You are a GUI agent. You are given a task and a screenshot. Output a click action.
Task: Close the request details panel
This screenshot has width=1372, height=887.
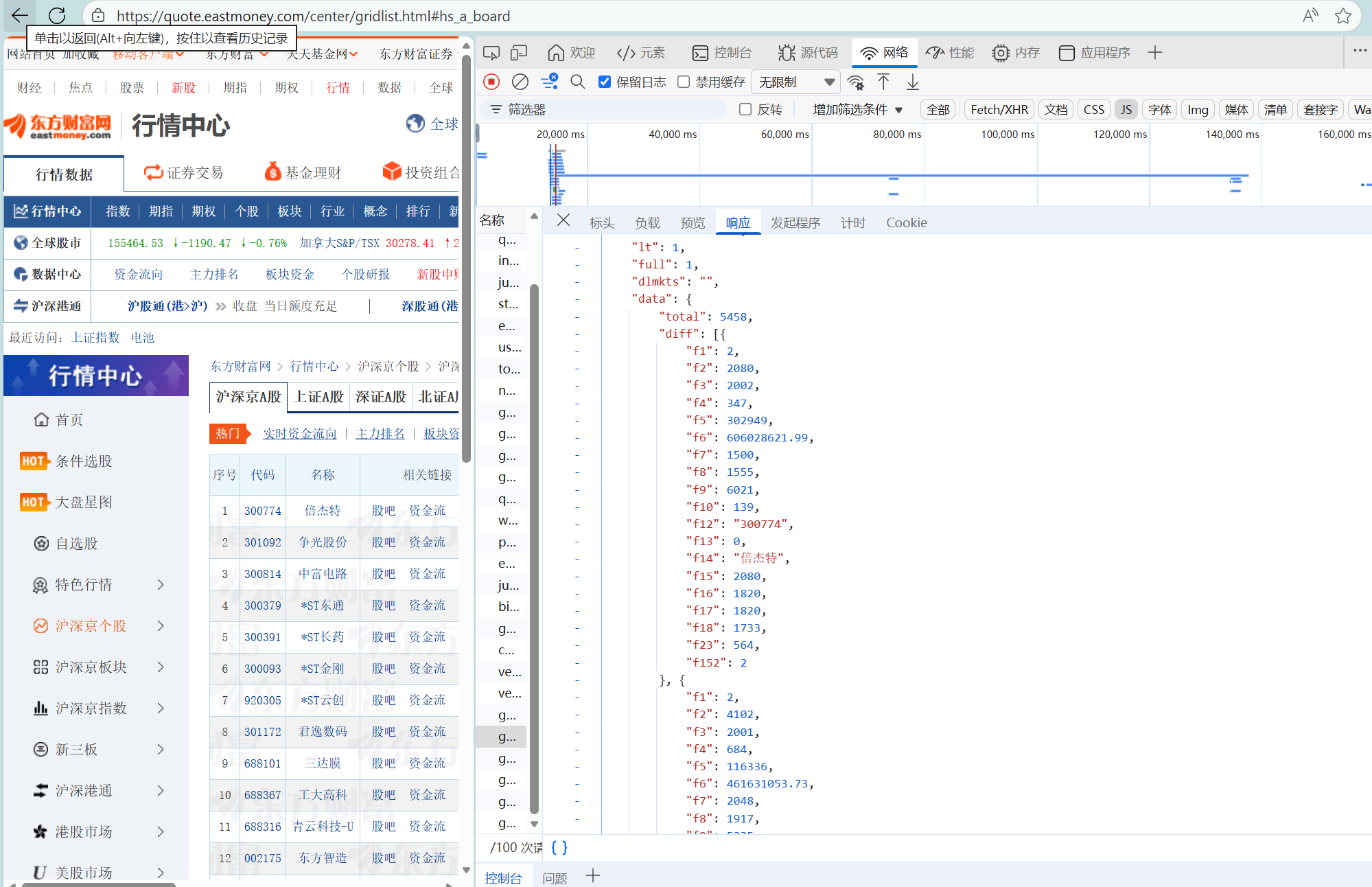(x=563, y=220)
